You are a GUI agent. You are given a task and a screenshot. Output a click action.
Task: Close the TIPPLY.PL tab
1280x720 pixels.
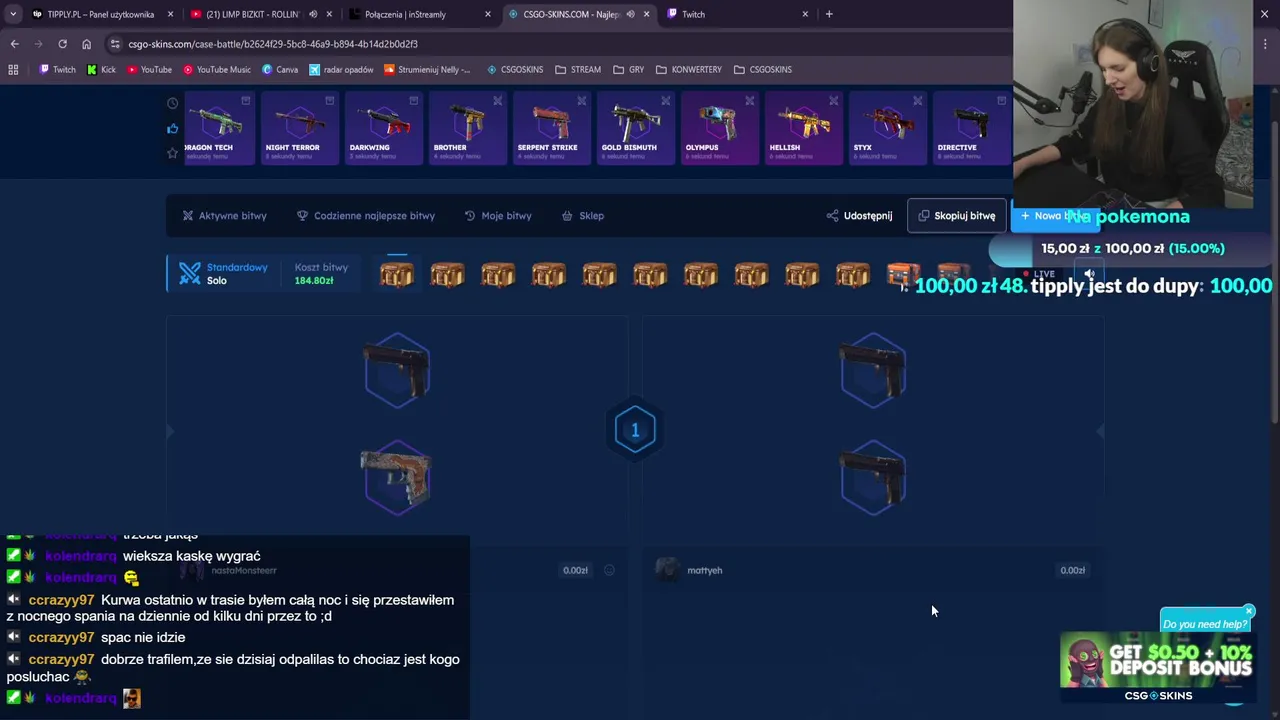[x=170, y=14]
